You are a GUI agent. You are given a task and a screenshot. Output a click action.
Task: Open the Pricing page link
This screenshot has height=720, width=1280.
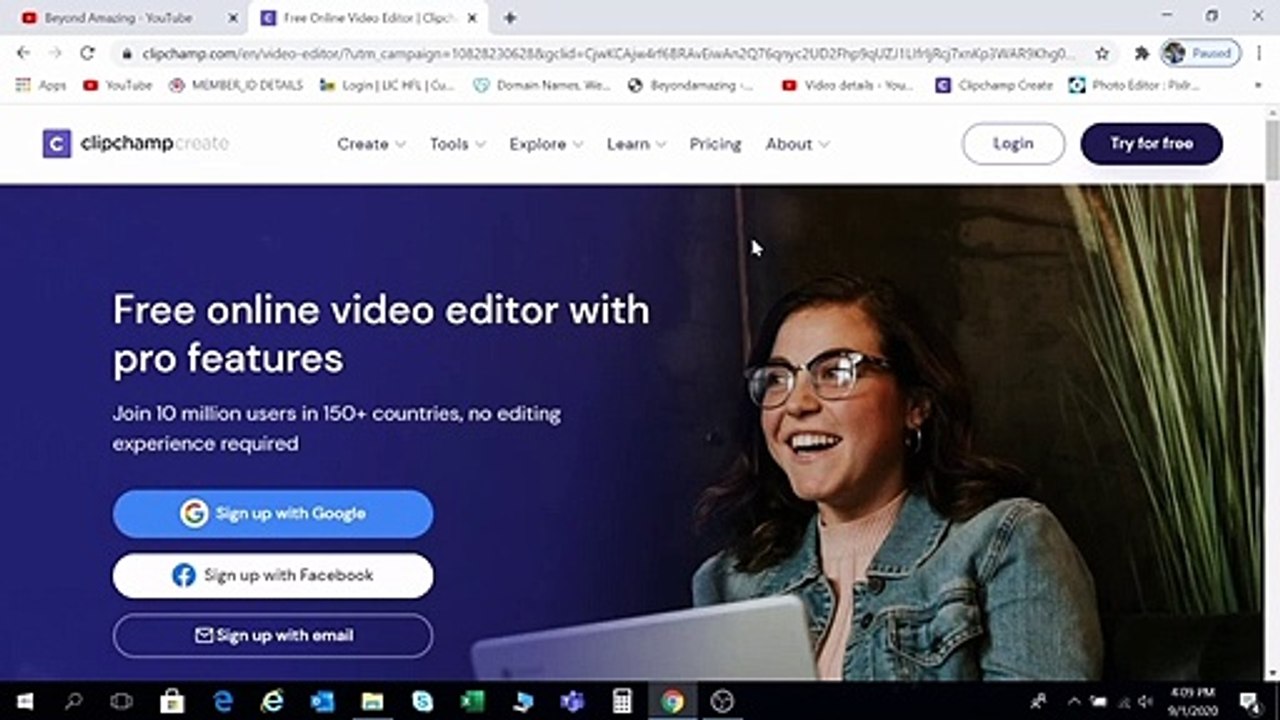click(x=715, y=144)
